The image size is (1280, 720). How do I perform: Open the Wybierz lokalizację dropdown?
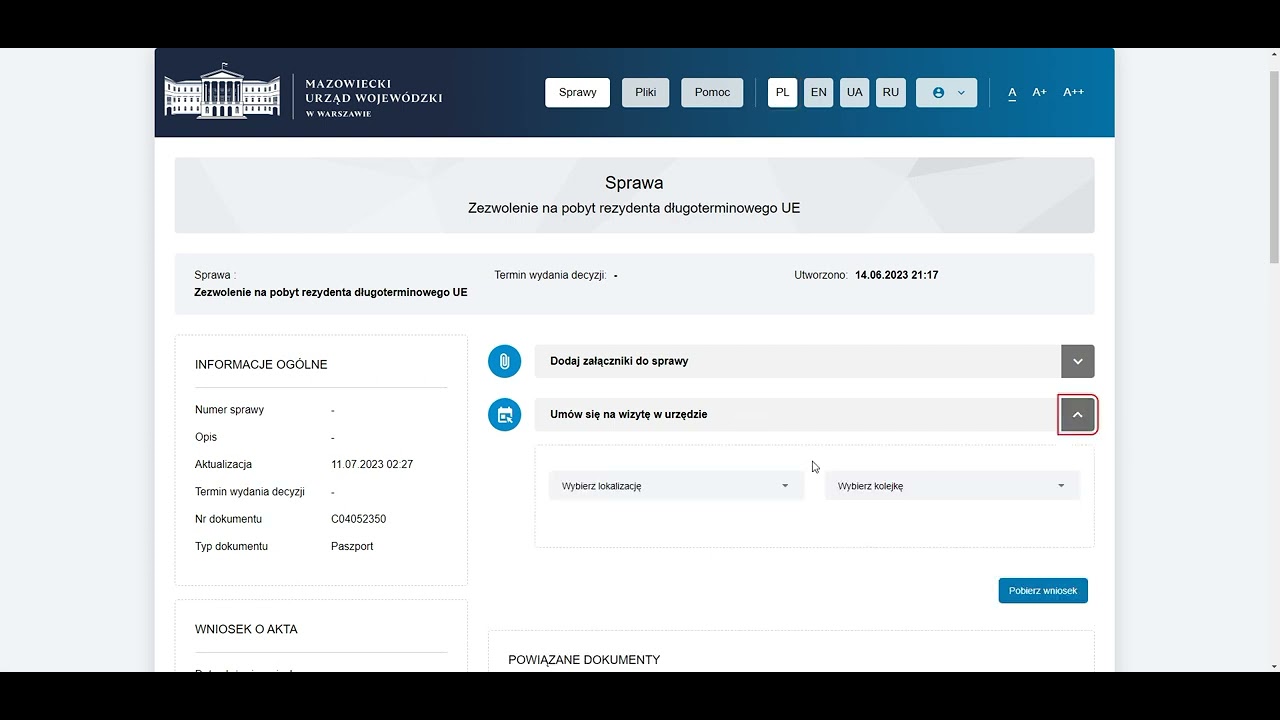[x=676, y=486]
